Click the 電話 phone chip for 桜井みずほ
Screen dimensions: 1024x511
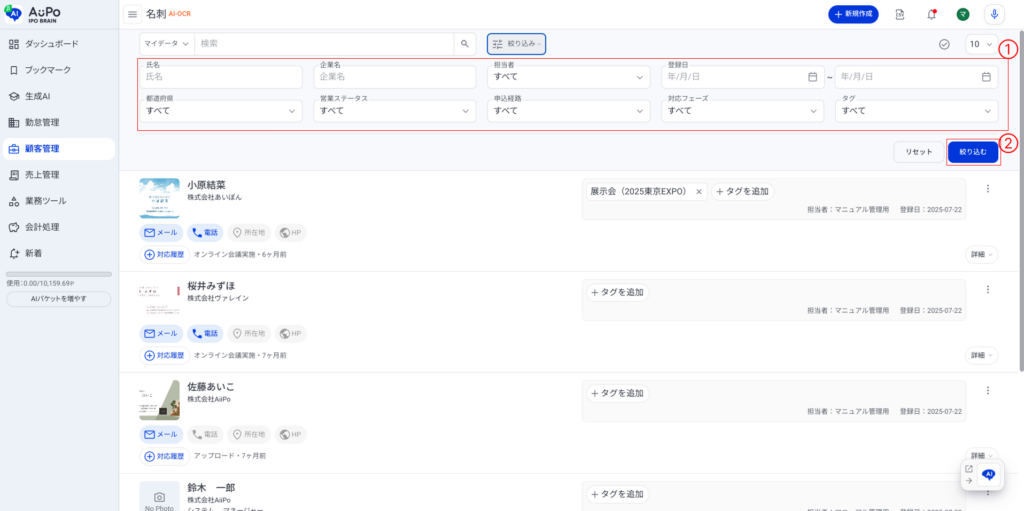204,333
